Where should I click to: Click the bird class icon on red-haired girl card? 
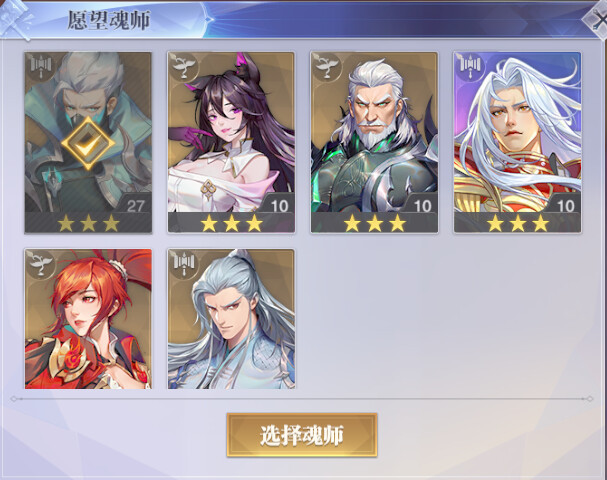pos(41,264)
